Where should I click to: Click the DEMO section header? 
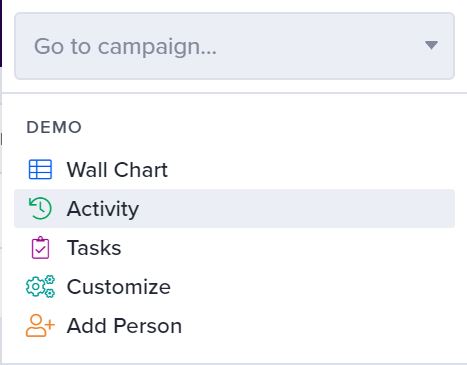point(54,127)
